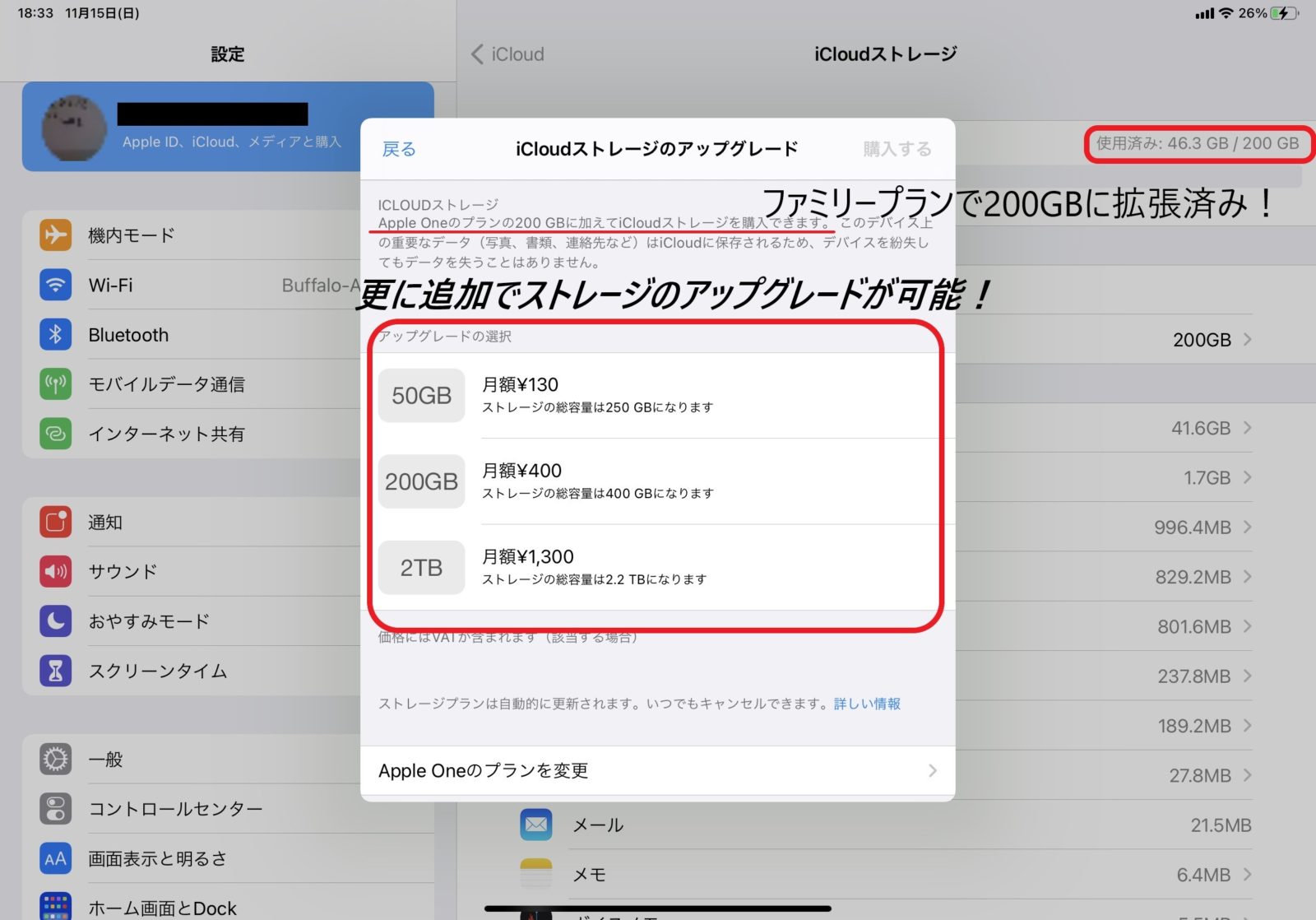Go back to iCloud page
This screenshot has width=1316, height=920.
[x=507, y=54]
